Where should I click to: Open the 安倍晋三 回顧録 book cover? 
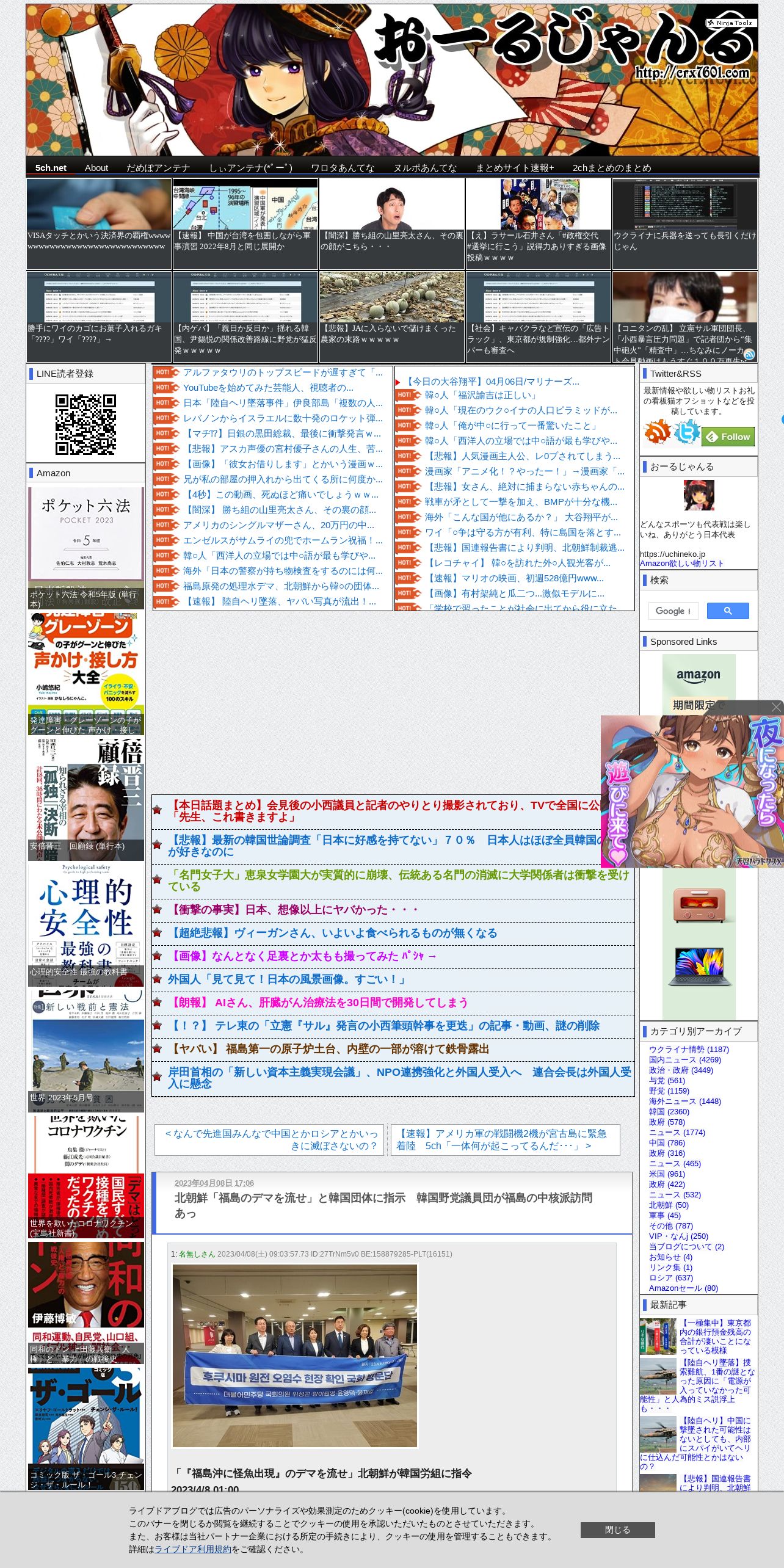pos(86,799)
